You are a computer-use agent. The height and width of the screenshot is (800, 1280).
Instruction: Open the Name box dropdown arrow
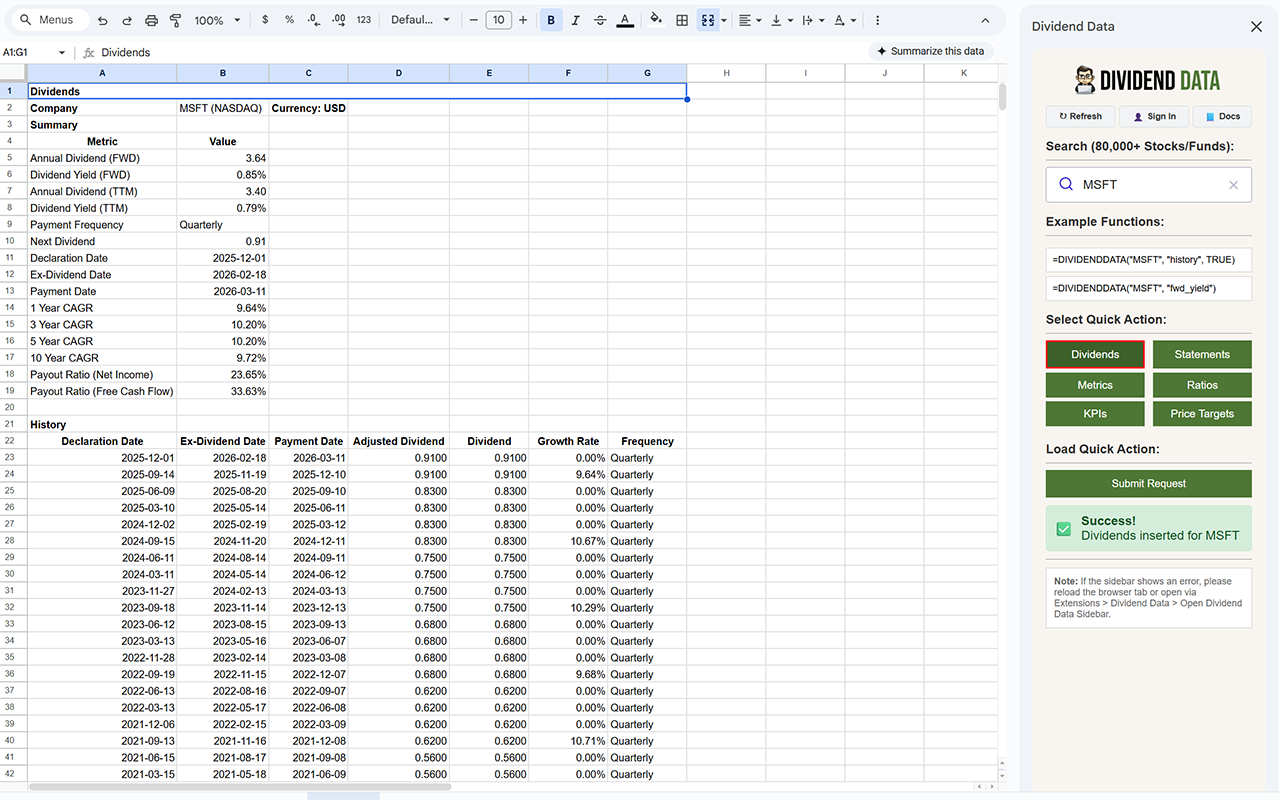62,52
